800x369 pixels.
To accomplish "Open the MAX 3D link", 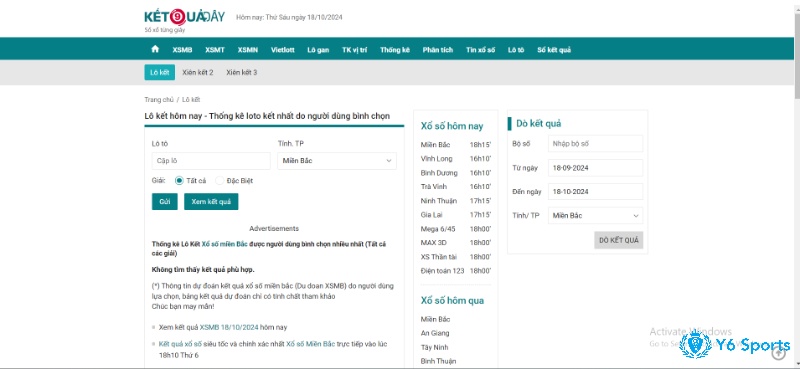I will coord(434,242).
